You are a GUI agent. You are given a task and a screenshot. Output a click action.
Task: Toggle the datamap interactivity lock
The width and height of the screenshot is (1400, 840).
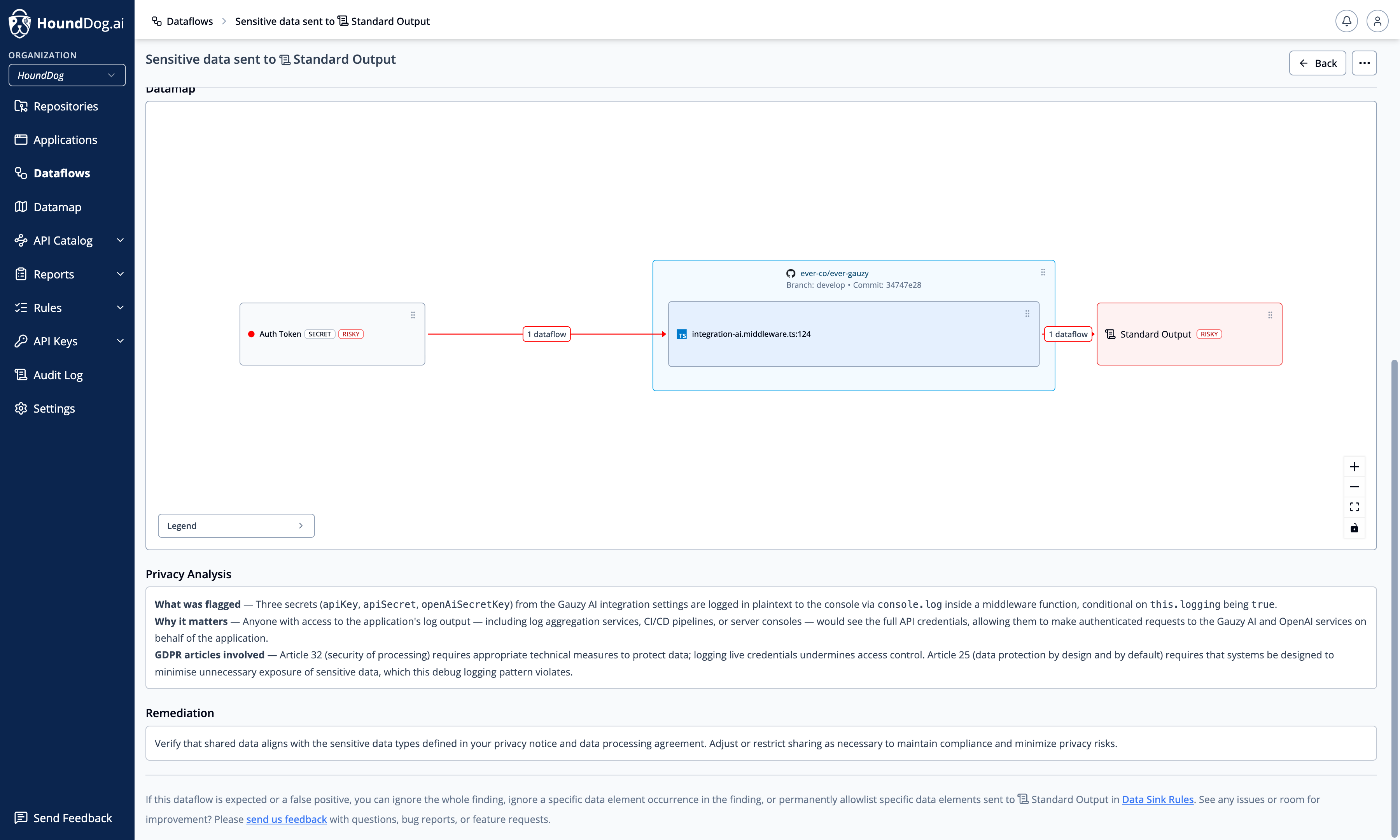(x=1354, y=528)
